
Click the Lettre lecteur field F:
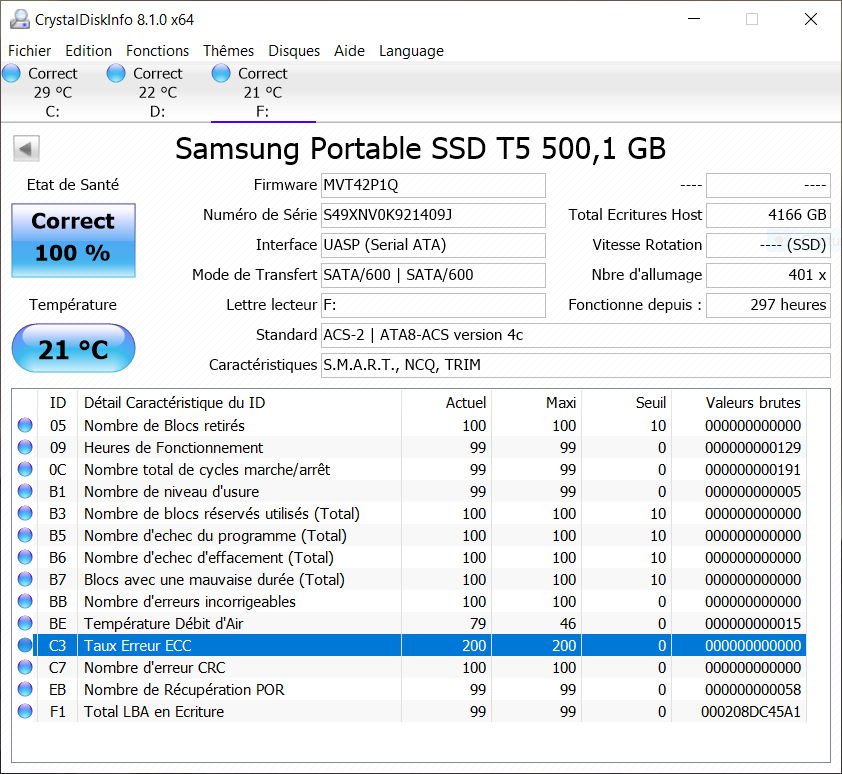click(x=433, y=306)
